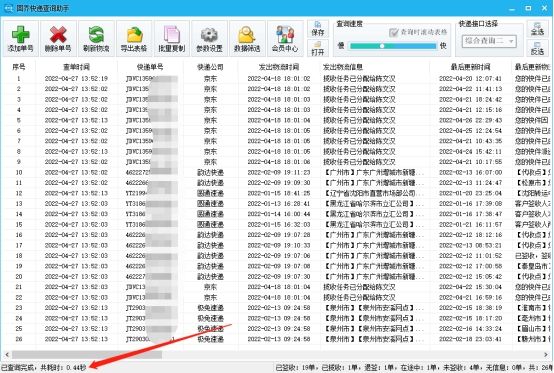Click row 12 send time 2022-01-15 18:41:25
554x373 pixels.
coord(279,193)
